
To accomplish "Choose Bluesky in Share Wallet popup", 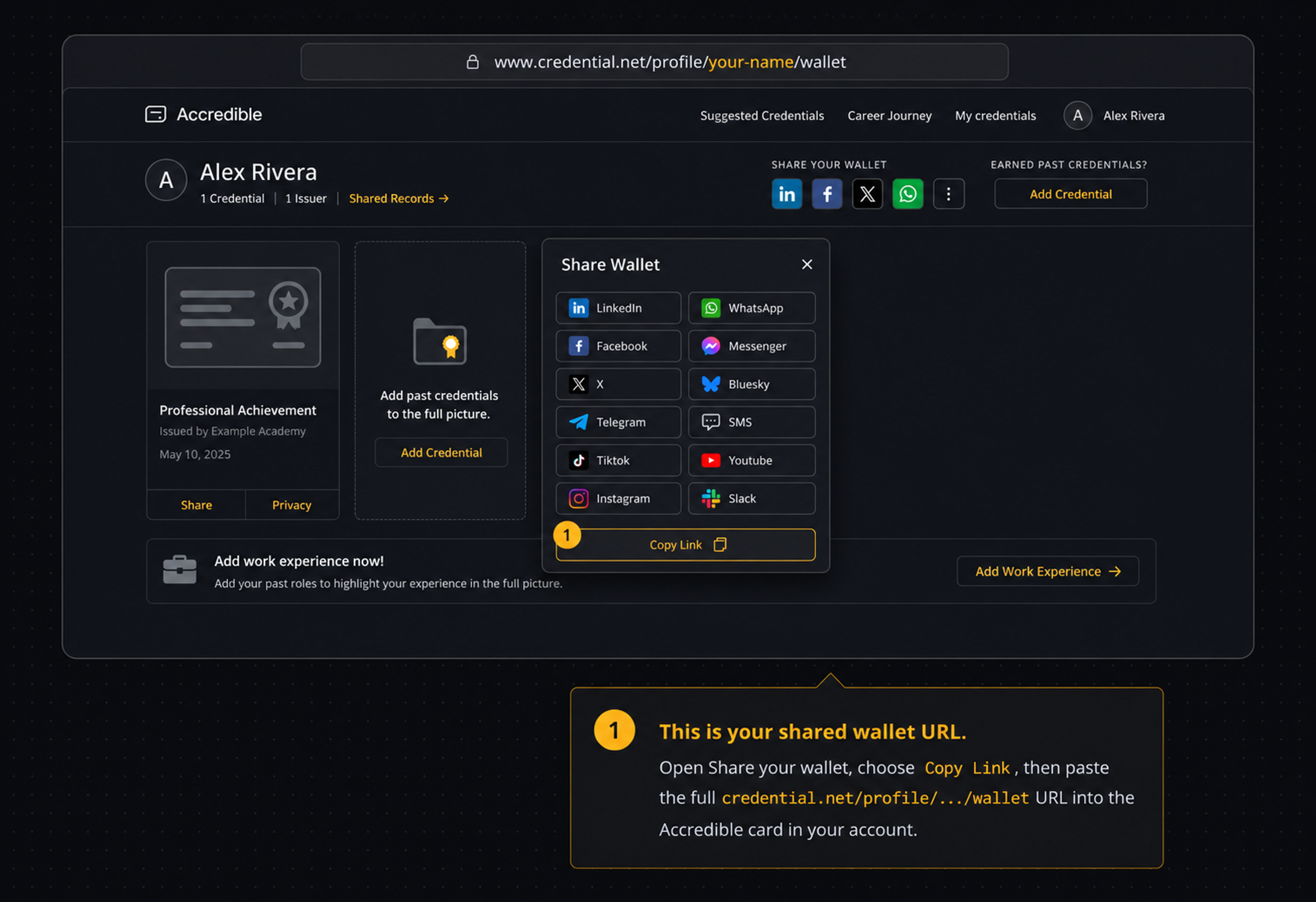I will pos(751,384).
